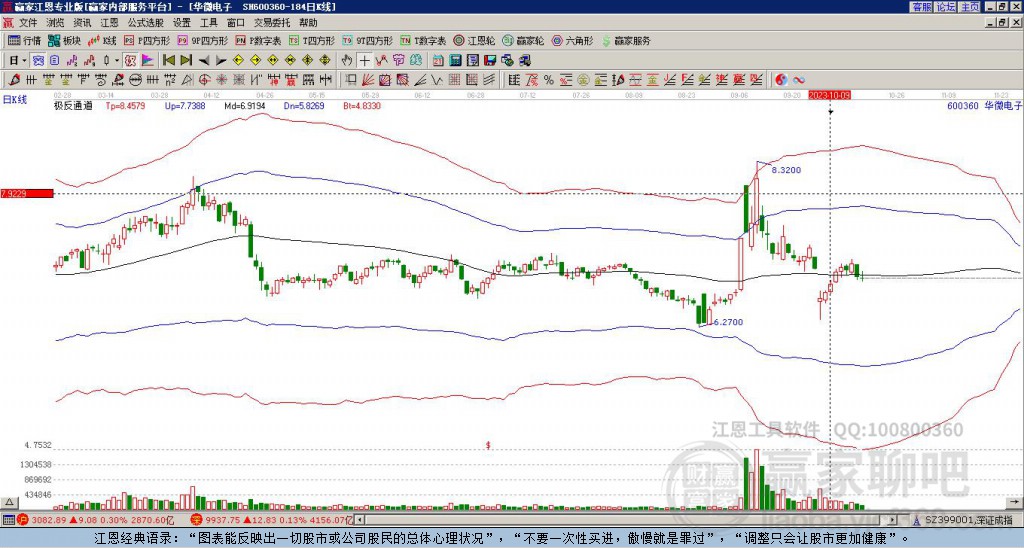Open the 文件 menu
Viewport: 1024px width, 548px height.
point(28,23)
